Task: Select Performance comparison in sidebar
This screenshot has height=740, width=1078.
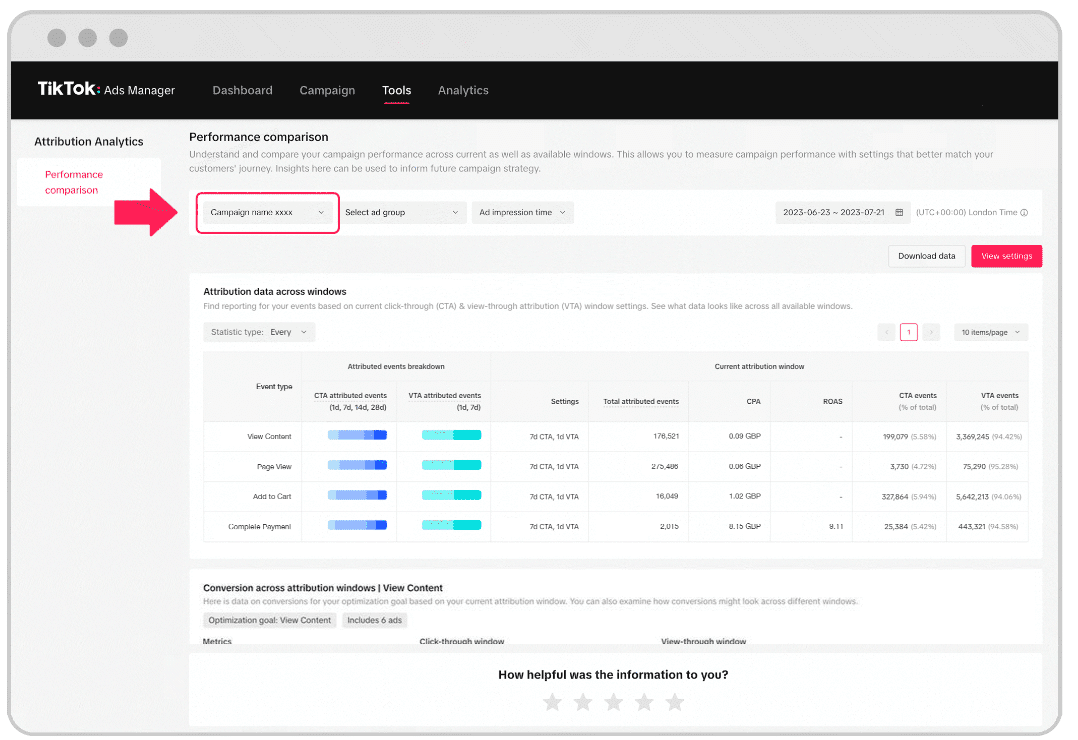Action: [x=74, y=182]
